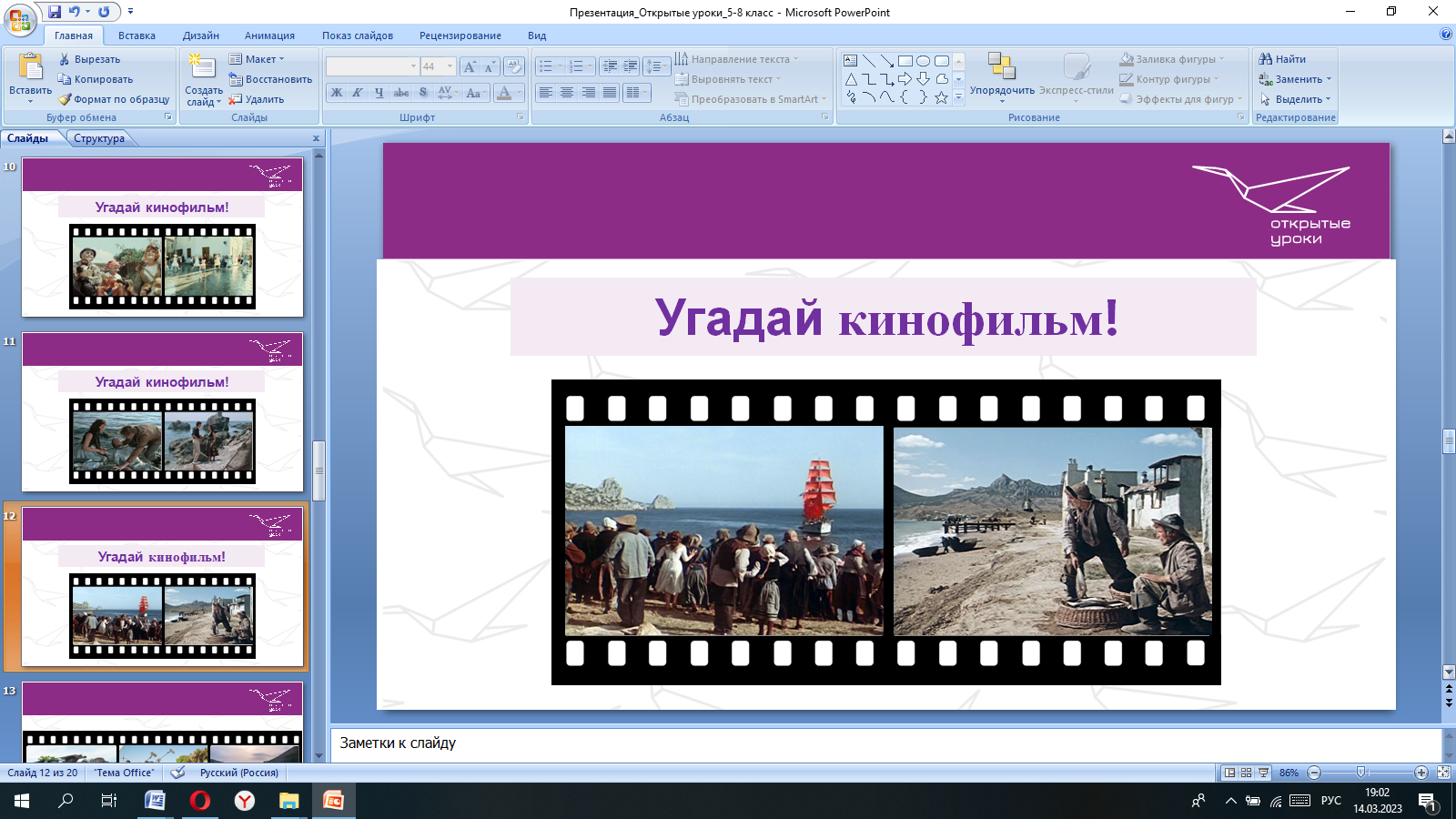Open the Вставка ribbon tab
Image resolution: width=1456 pixels, height=819 pixels.
click(x=136, y=35)
